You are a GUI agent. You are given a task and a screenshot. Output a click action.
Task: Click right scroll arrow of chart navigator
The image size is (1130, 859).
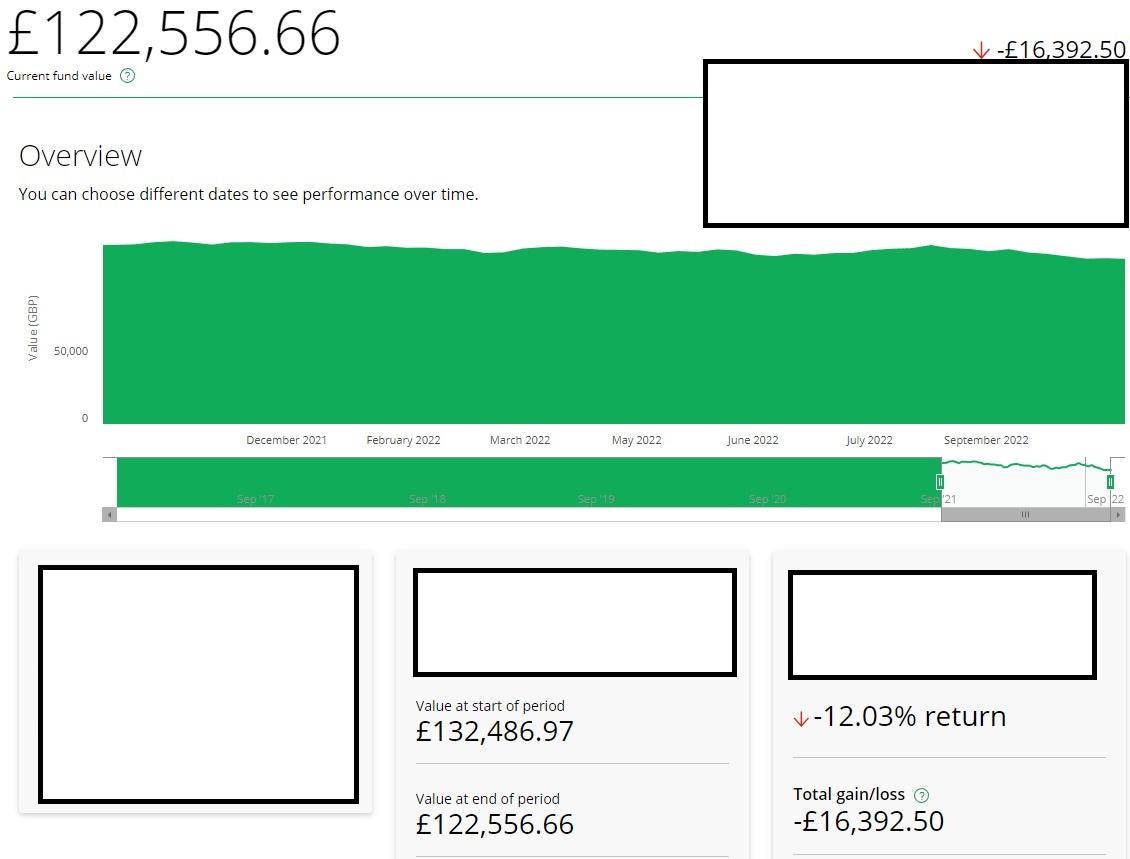(1118, 515)
